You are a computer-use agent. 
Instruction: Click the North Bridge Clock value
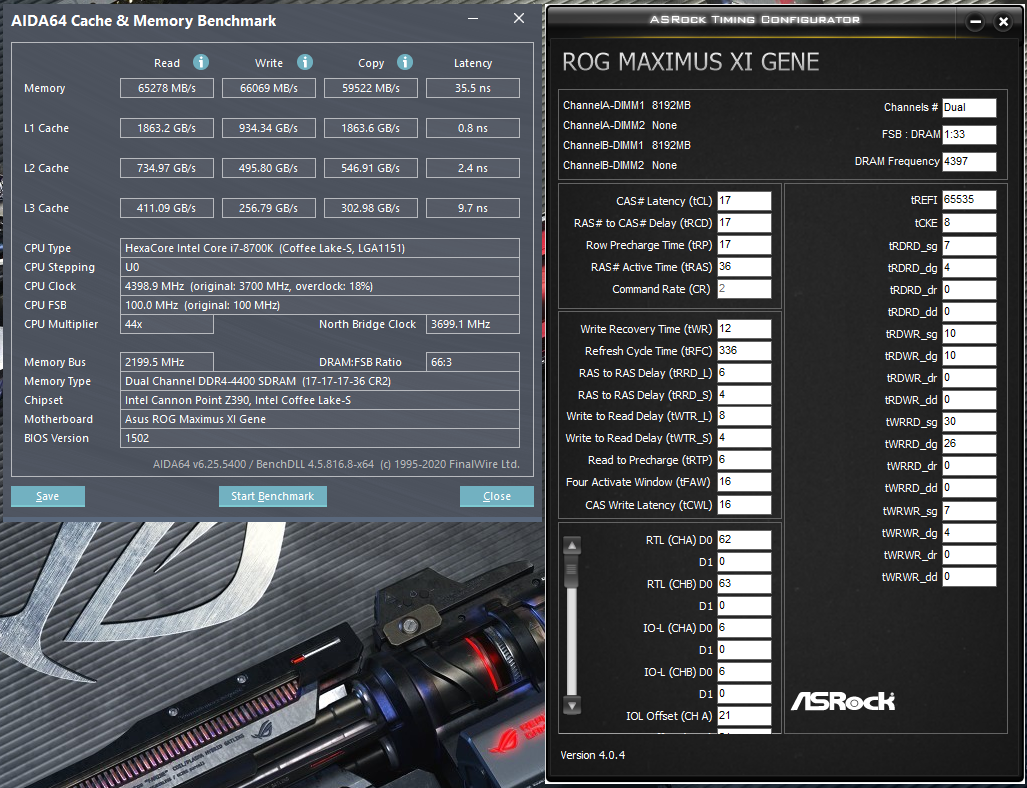point(473,324)
